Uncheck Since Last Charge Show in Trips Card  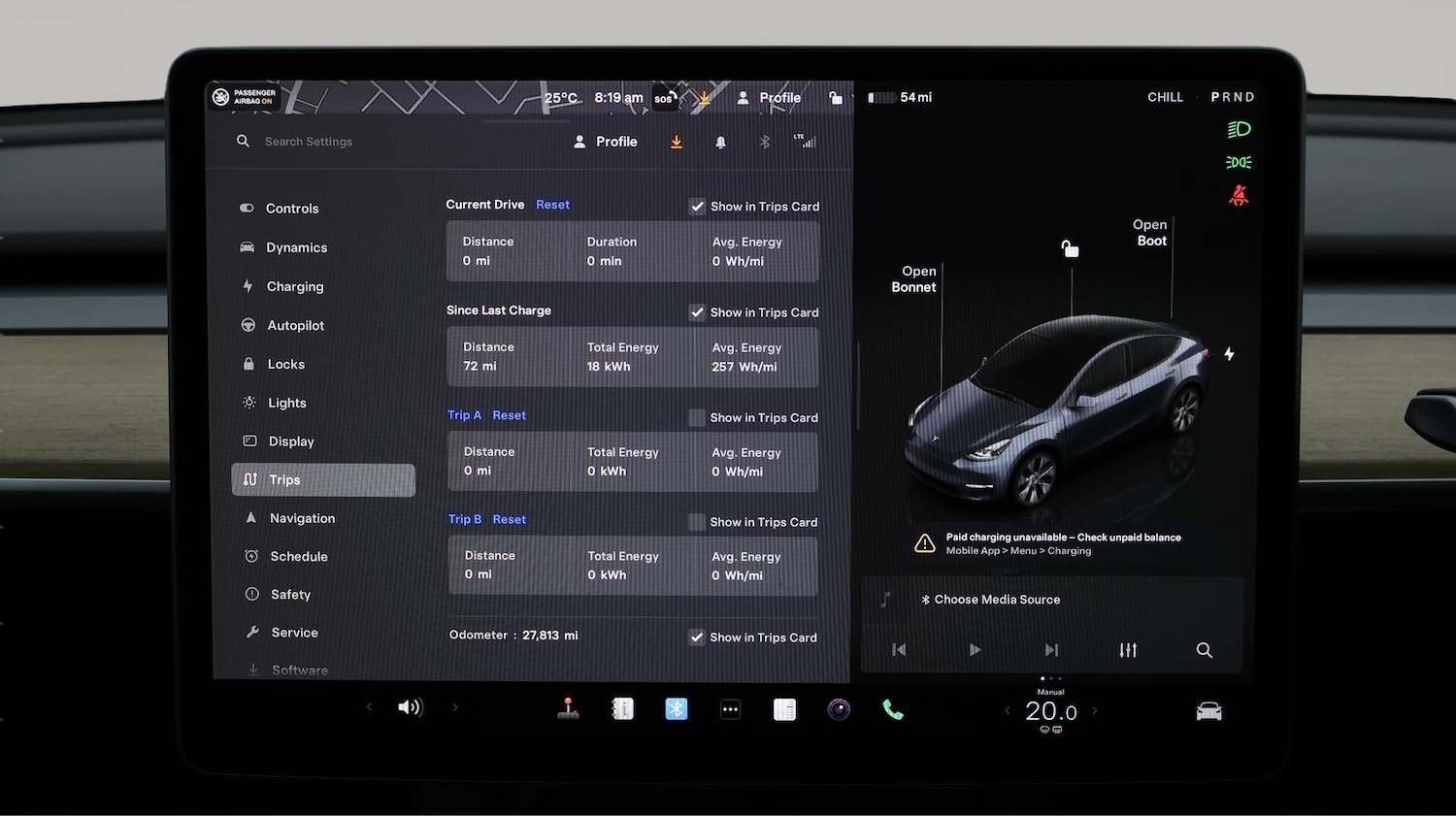coord(697,312)
